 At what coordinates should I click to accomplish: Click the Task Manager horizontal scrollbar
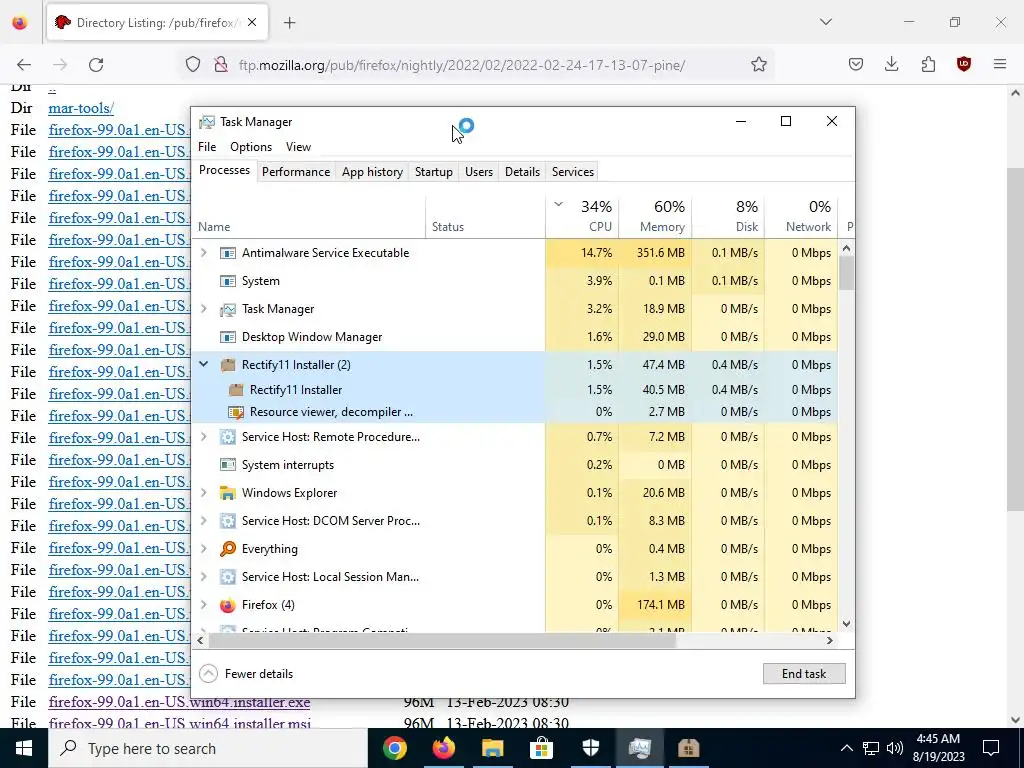[x=442, y=641]
